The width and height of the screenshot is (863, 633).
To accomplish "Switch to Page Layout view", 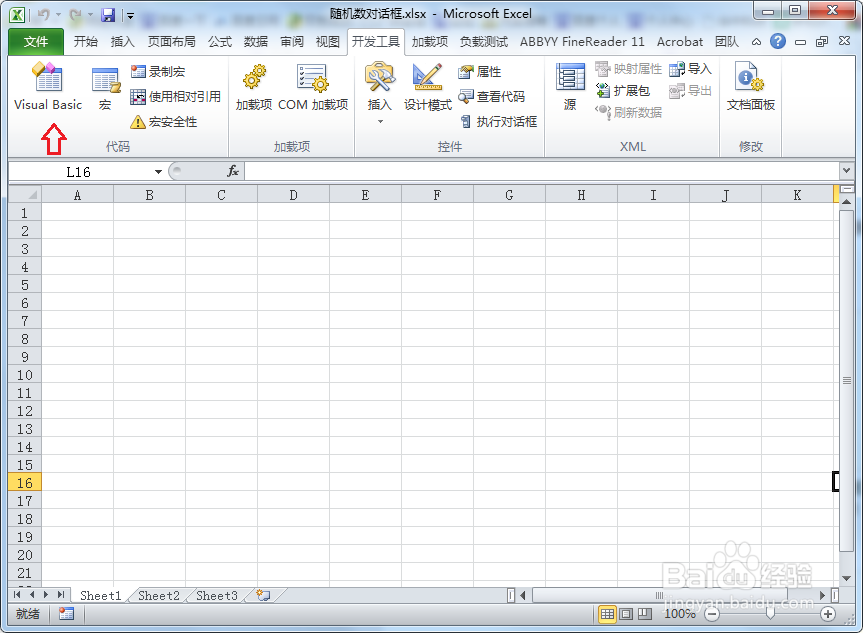I will (x=626, y=614).
